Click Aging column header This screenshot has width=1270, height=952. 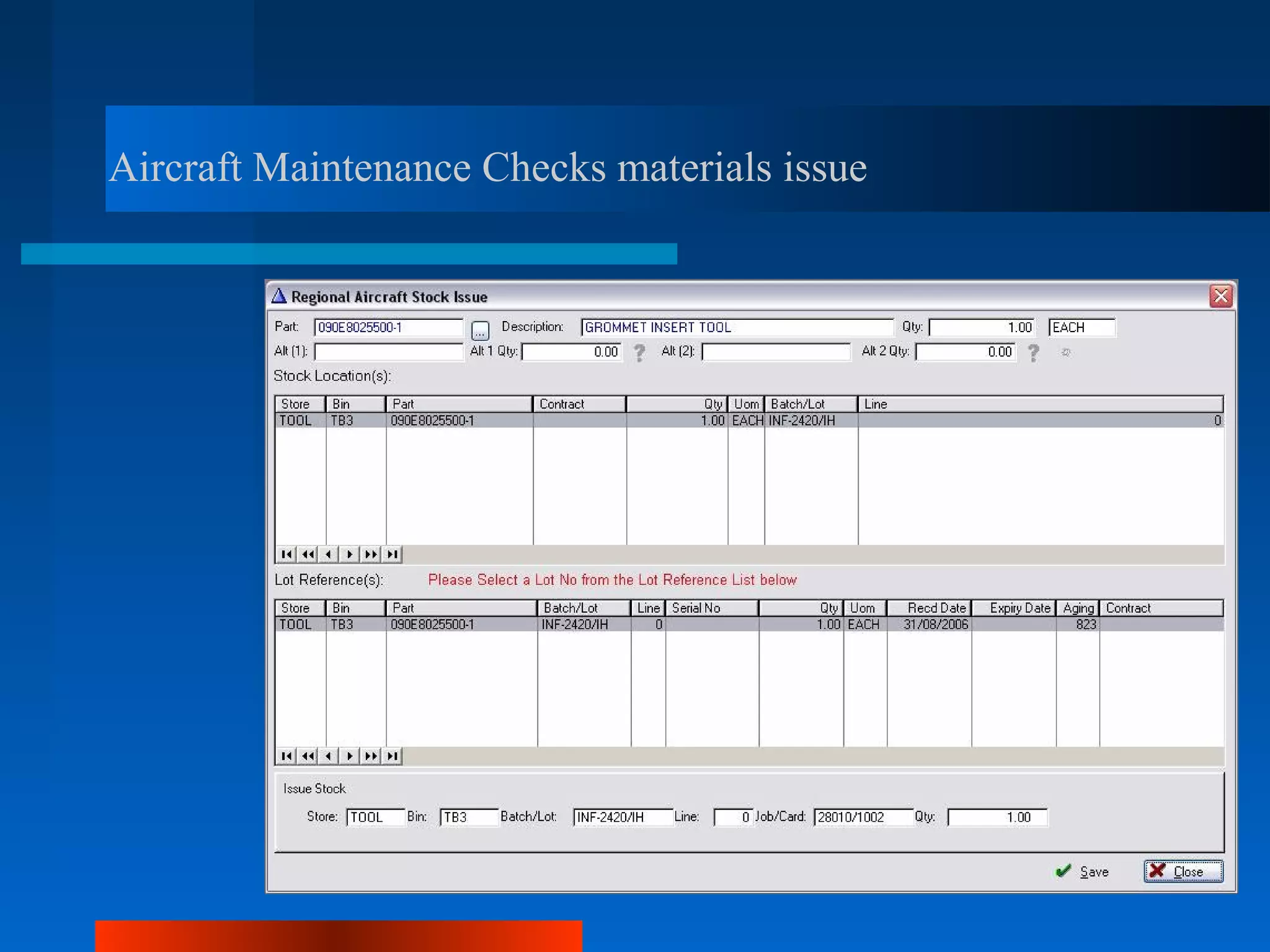(1078, 608)
